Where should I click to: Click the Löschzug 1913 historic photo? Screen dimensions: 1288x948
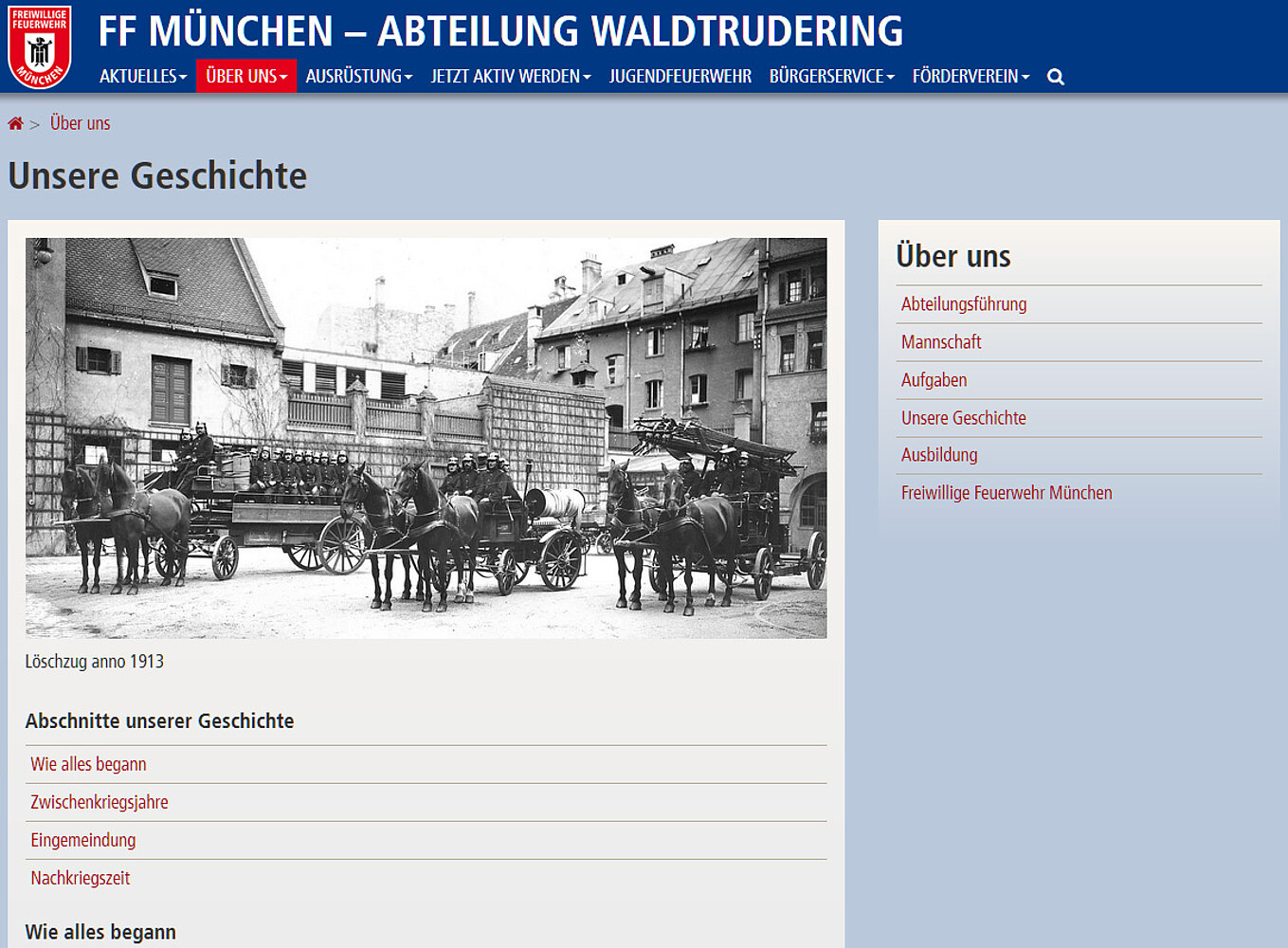pos(426,438)
